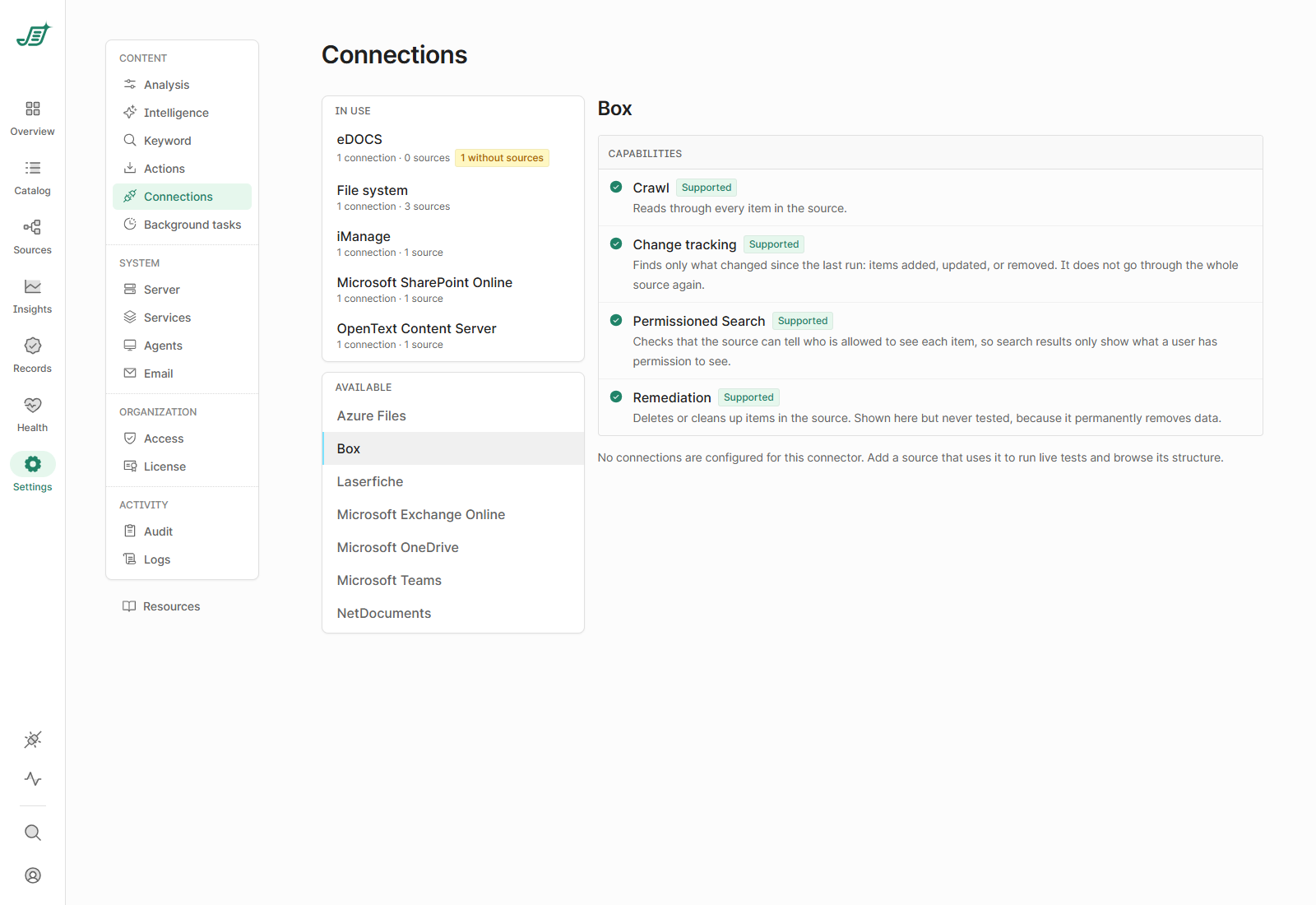The width and height of the screenshot is (1316, 905).
Task: Select the Microsoft OneDrive connector
Action: [453, 547]
